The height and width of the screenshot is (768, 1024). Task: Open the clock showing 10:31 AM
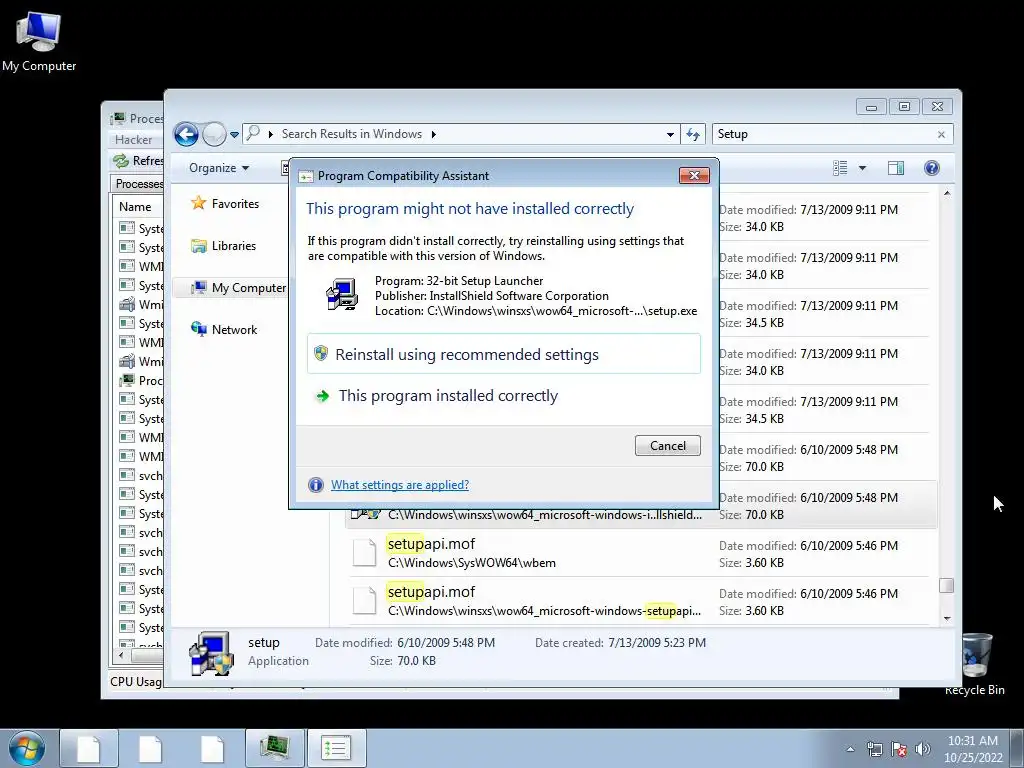972,749
